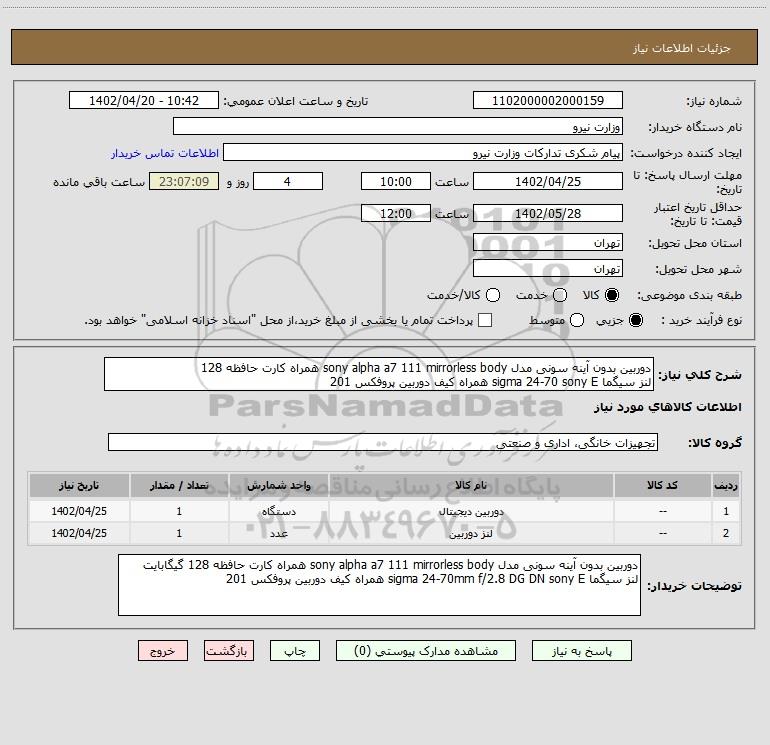Click the need date in لنز دوربین row
This screenshot has width=770, height=745.
click(x=79, y=533)
